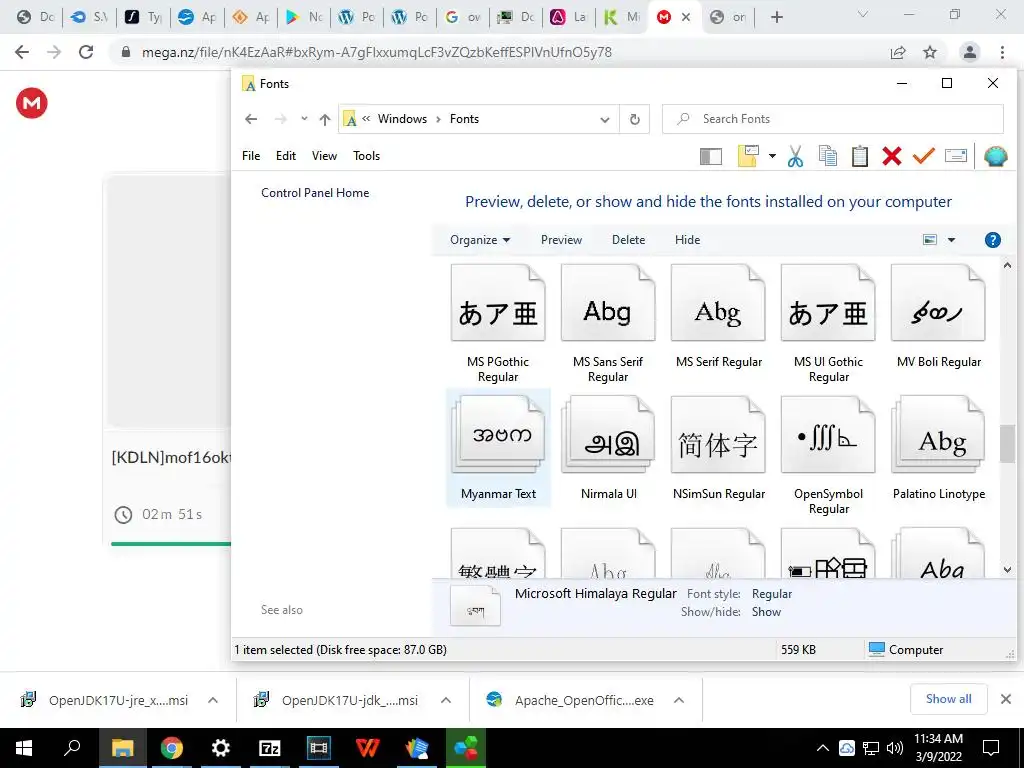
Task: Click the Copy icon in Fonts toolbar
Action: pos(827,156)
